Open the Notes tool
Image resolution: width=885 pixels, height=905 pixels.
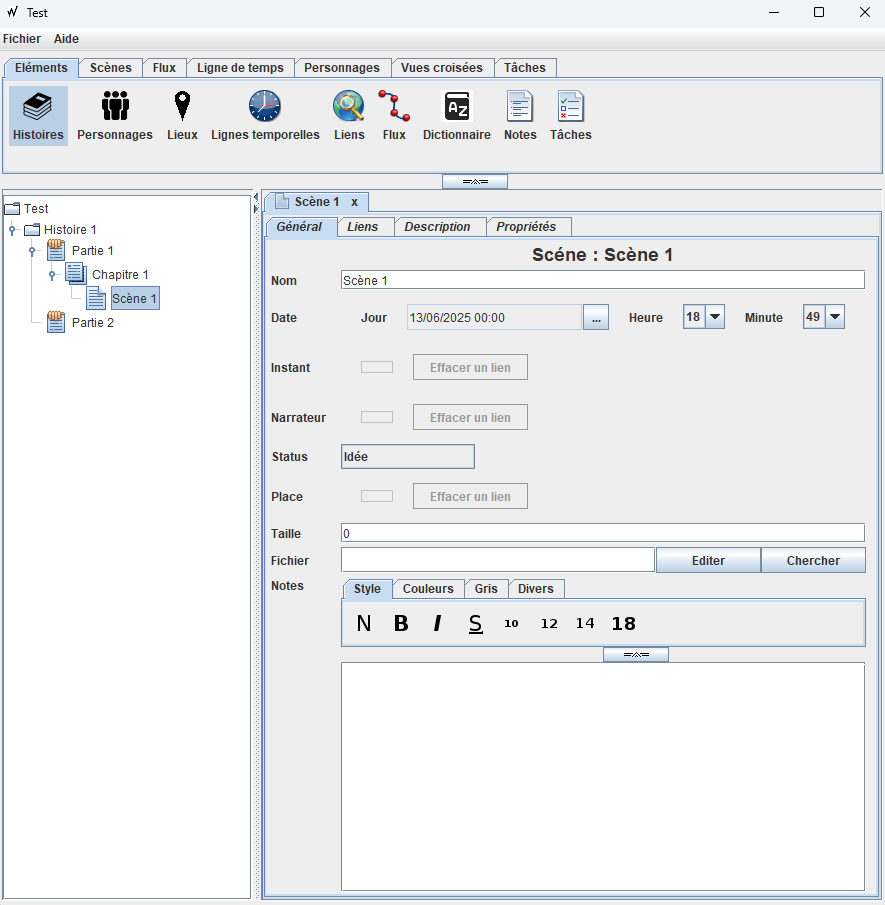tap(519, 113)
